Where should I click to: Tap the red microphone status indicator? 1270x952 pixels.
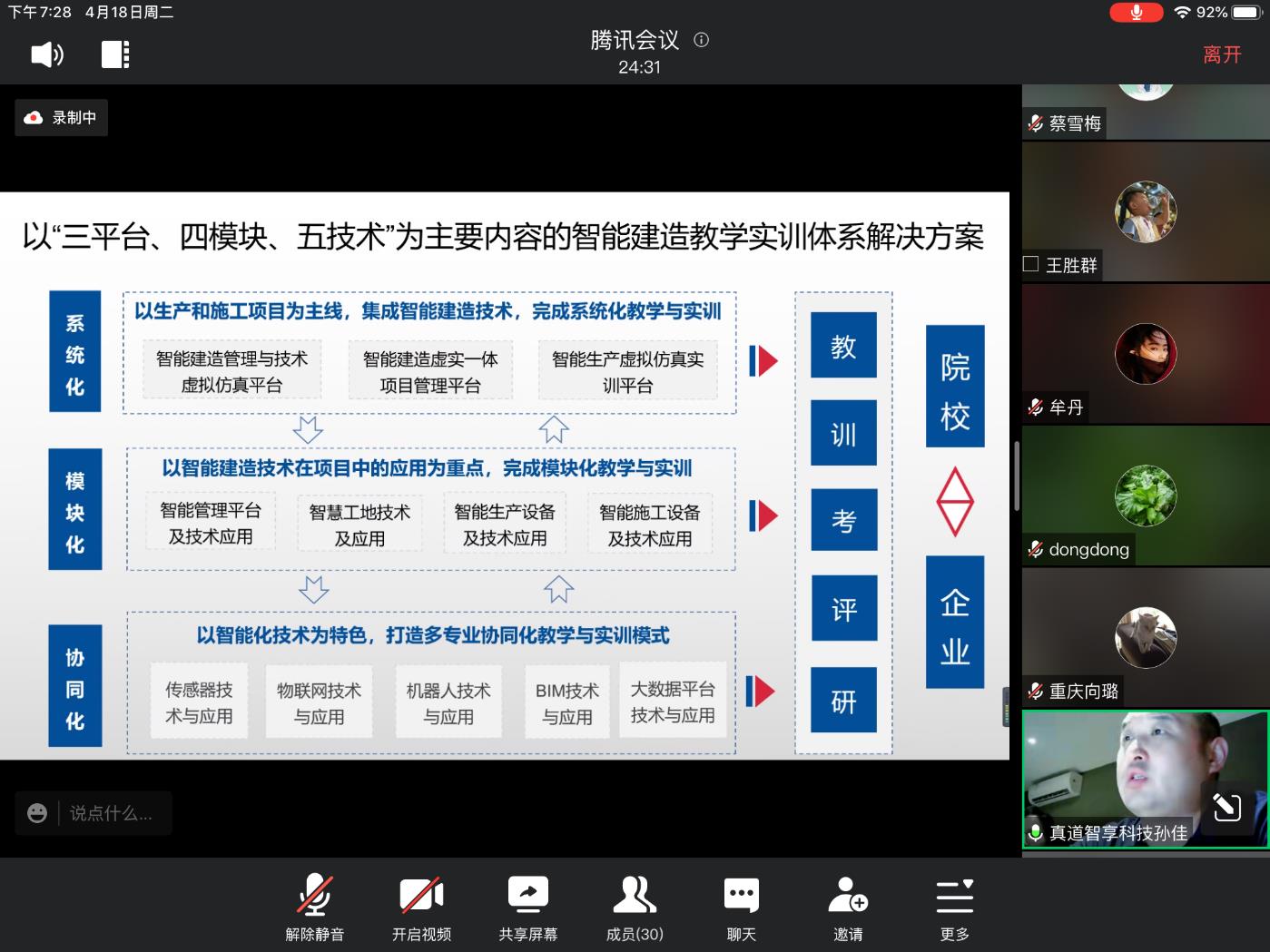pyautogui.click(x=1136, y=12)
